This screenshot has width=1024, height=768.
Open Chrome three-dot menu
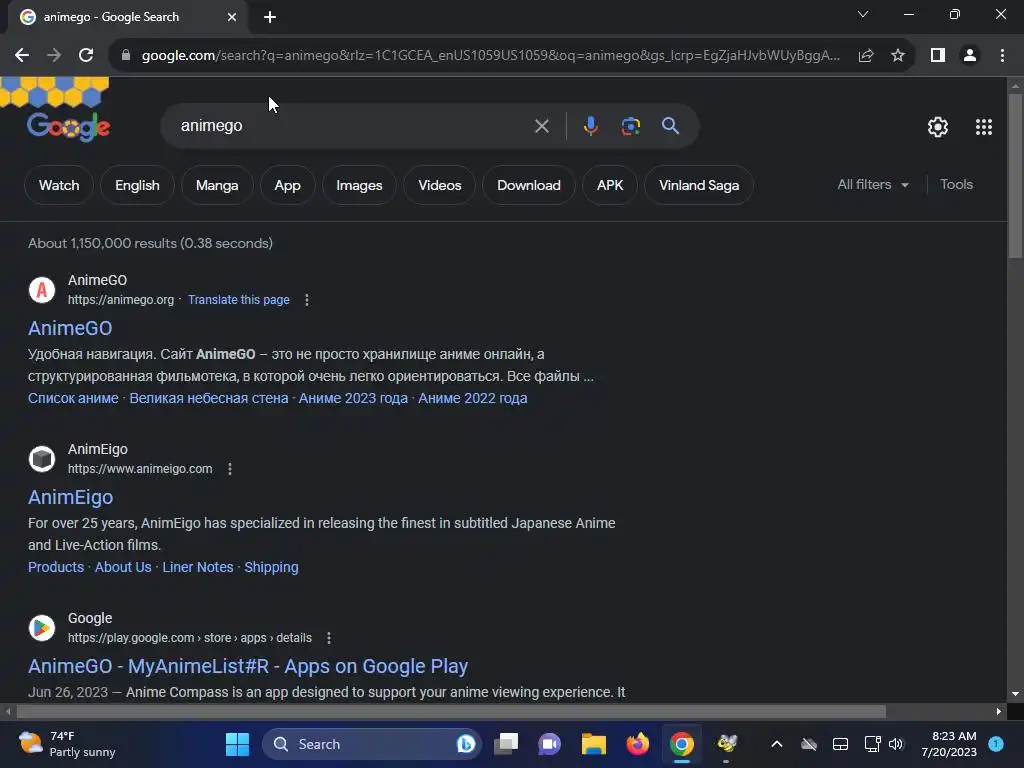[x=1002, y=56]
